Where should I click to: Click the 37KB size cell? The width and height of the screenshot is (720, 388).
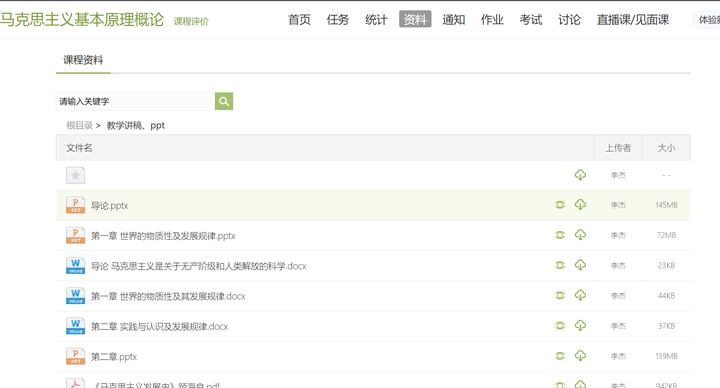666,326
